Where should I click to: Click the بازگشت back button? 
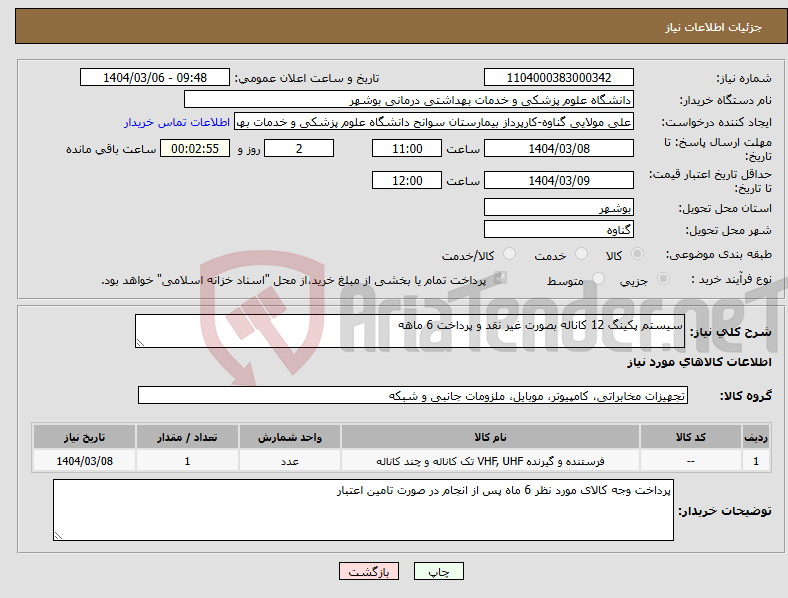[369, 571]
